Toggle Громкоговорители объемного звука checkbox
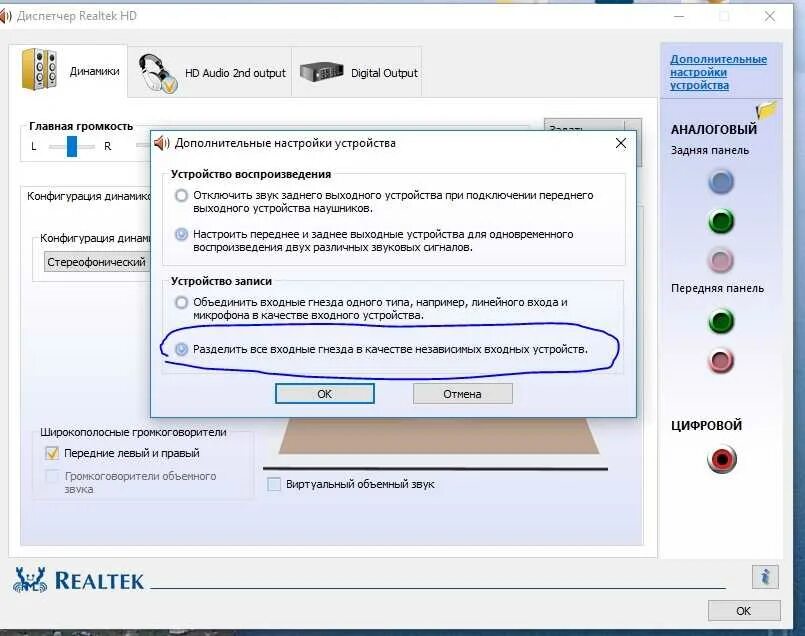The height and width of the screenshot is (636, 805). (x=52, y=476)
